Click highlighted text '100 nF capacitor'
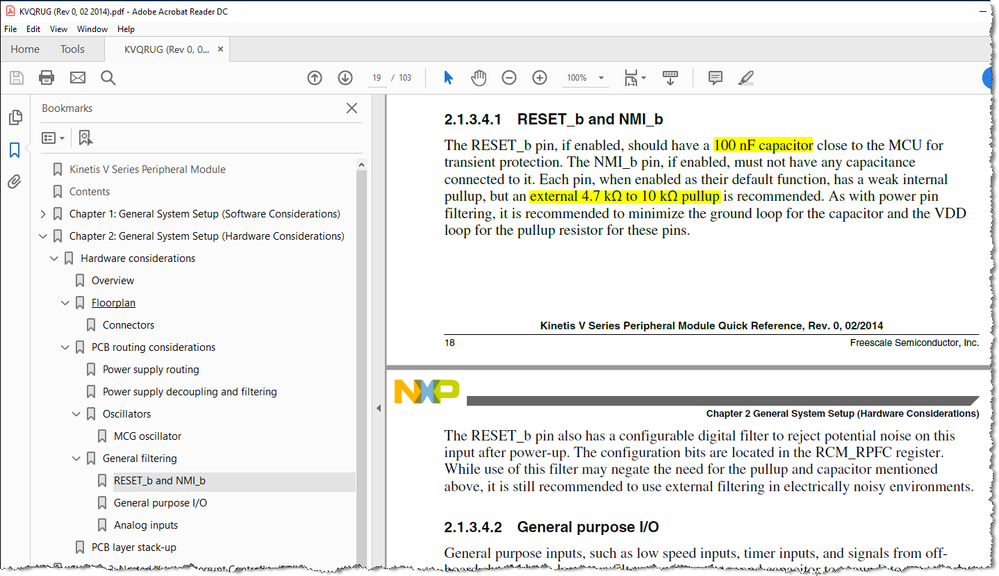The image size is (999, 576). tap(763, 145)
